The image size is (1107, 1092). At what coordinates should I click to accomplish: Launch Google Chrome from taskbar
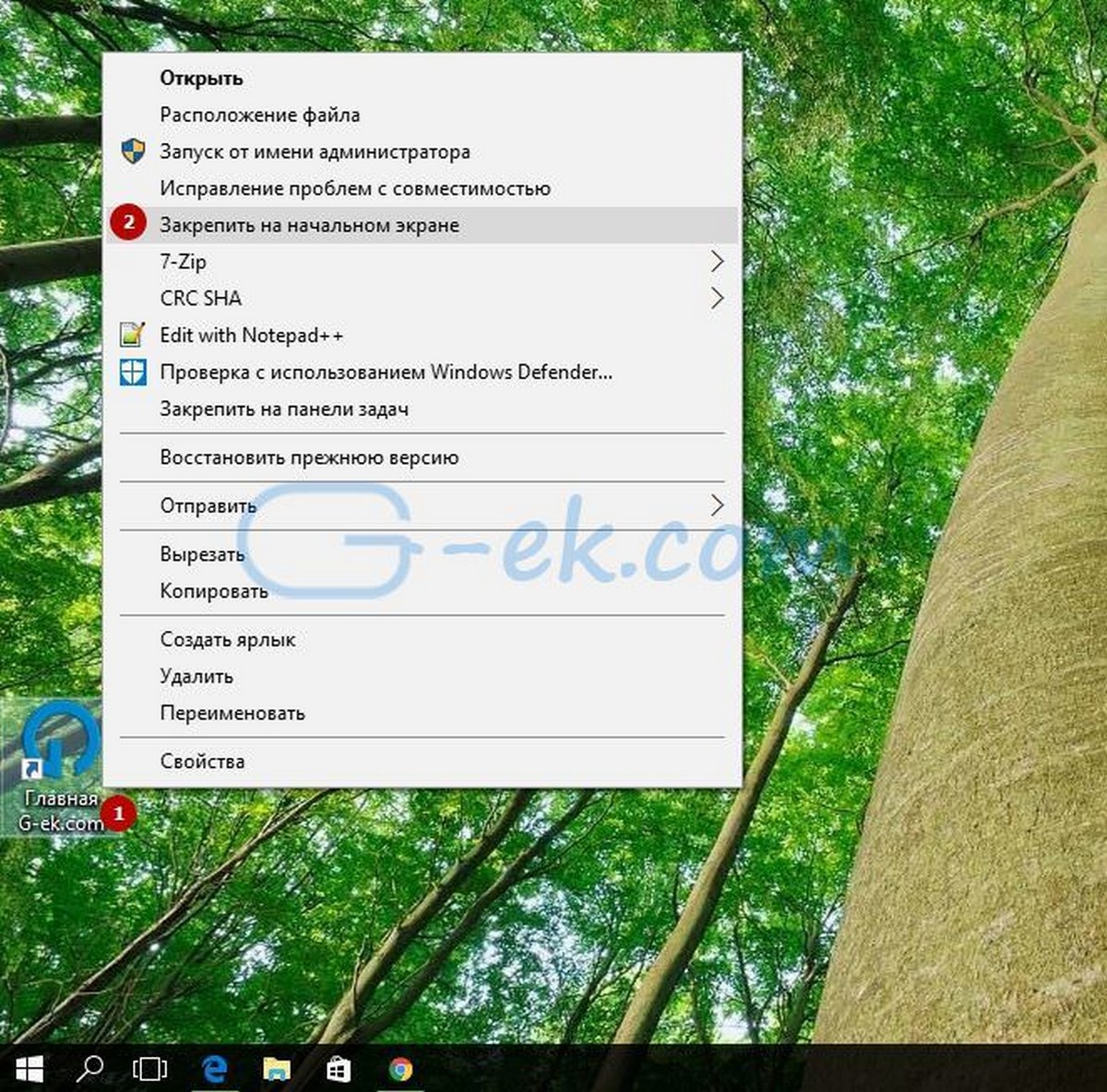point(400,1069)
